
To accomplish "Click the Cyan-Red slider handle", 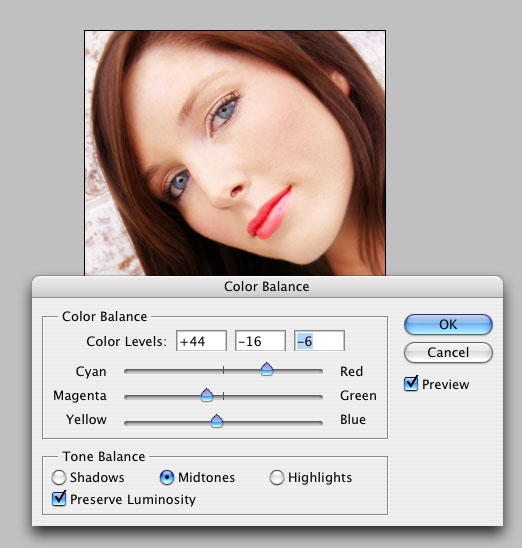I will [267, 369].
